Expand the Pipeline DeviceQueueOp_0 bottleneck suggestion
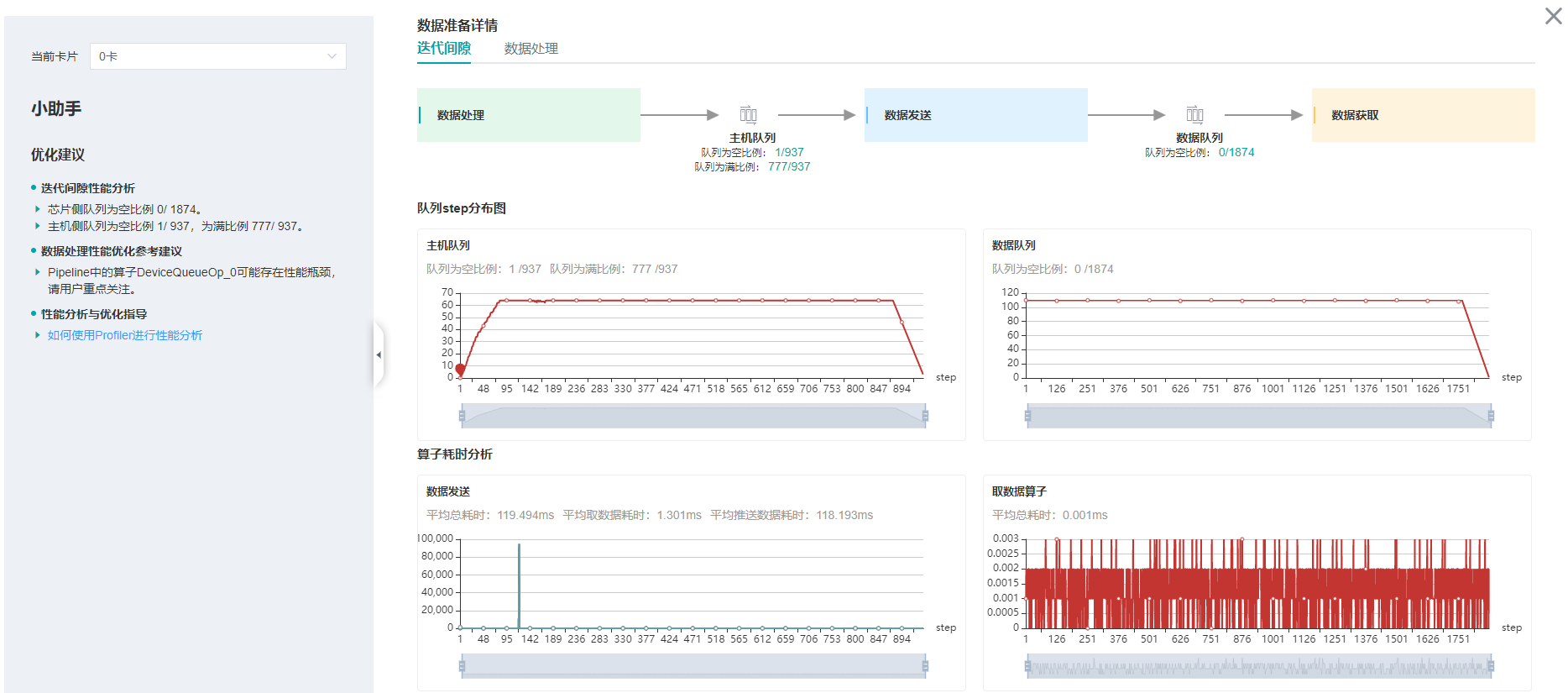 (x=38, y=272)
